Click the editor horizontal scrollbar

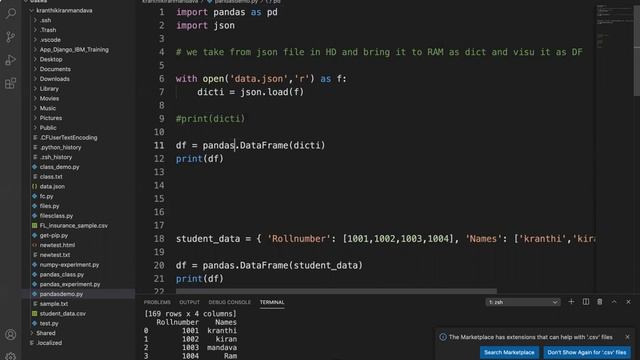pos(336,291)
